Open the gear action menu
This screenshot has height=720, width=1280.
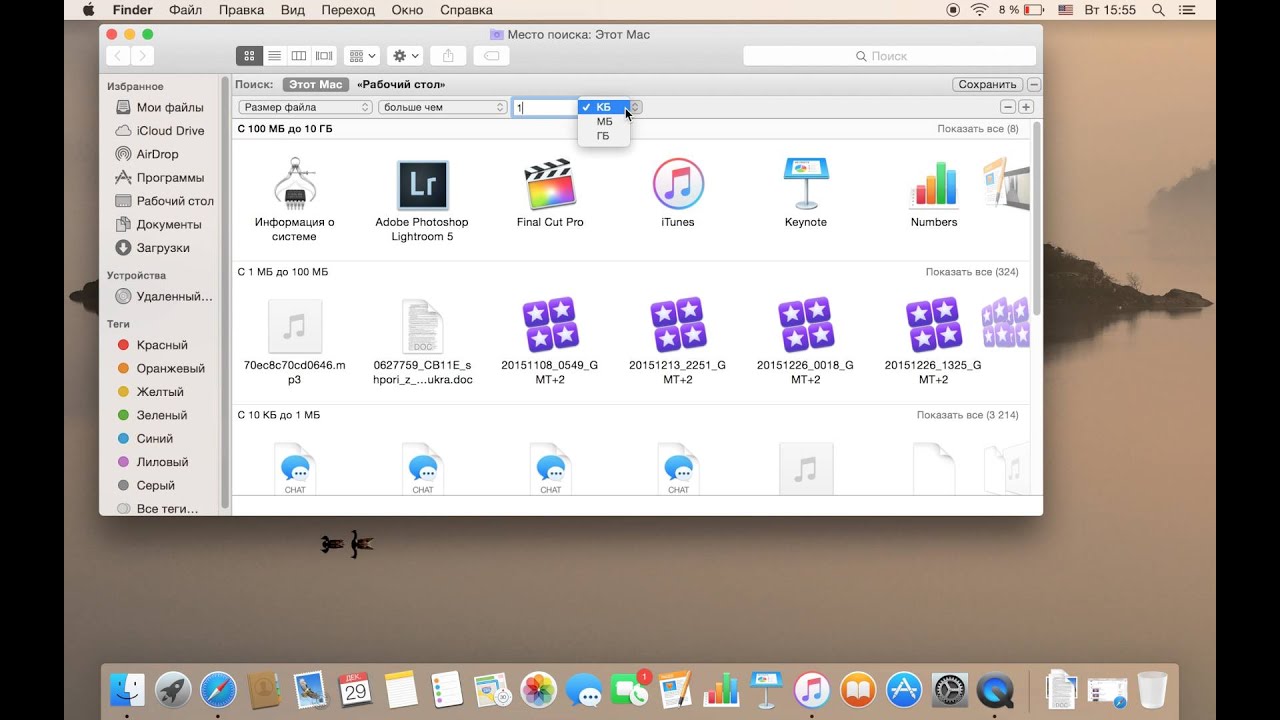[x=406, y=56]
